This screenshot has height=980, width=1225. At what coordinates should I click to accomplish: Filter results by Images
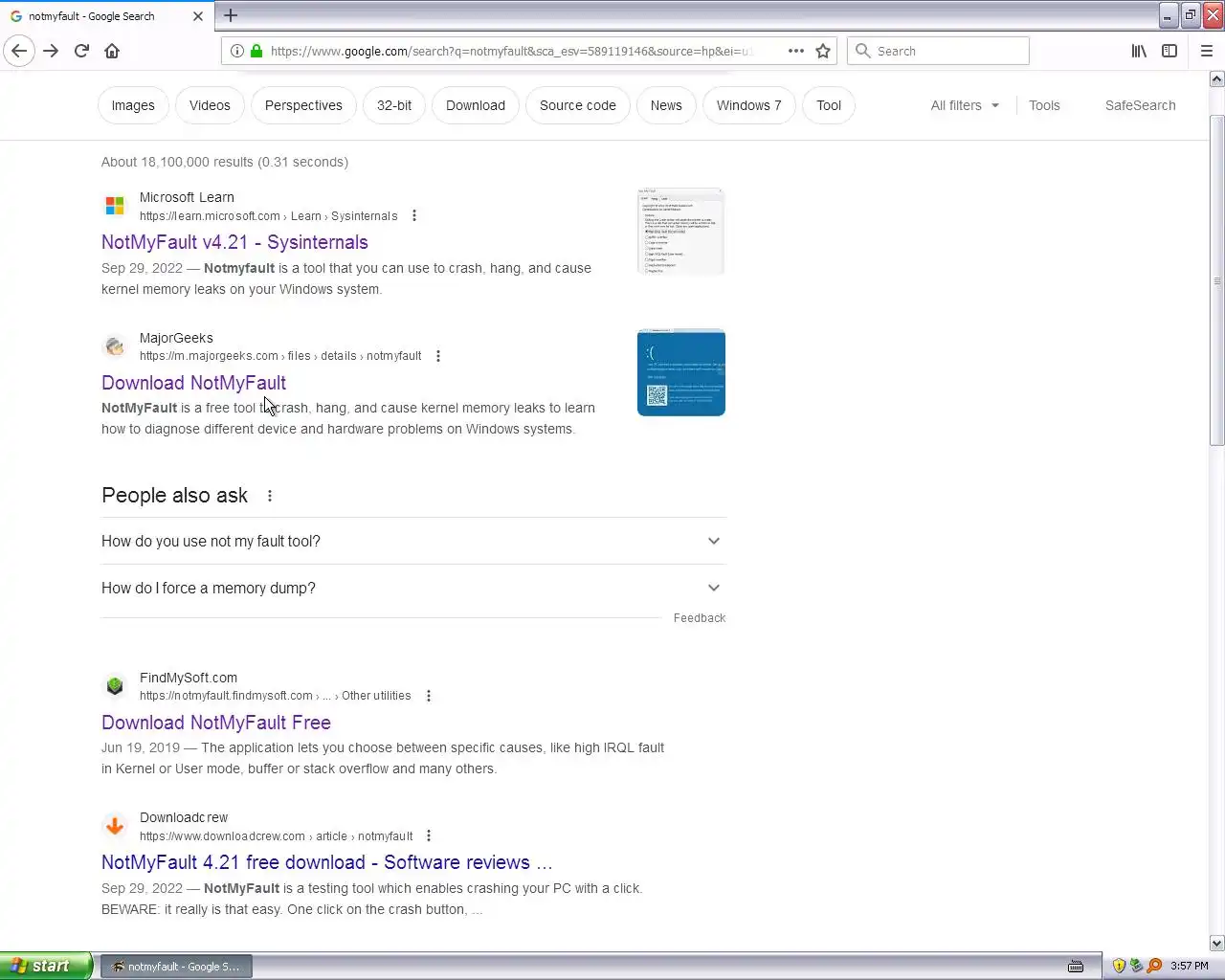point(133,105)
